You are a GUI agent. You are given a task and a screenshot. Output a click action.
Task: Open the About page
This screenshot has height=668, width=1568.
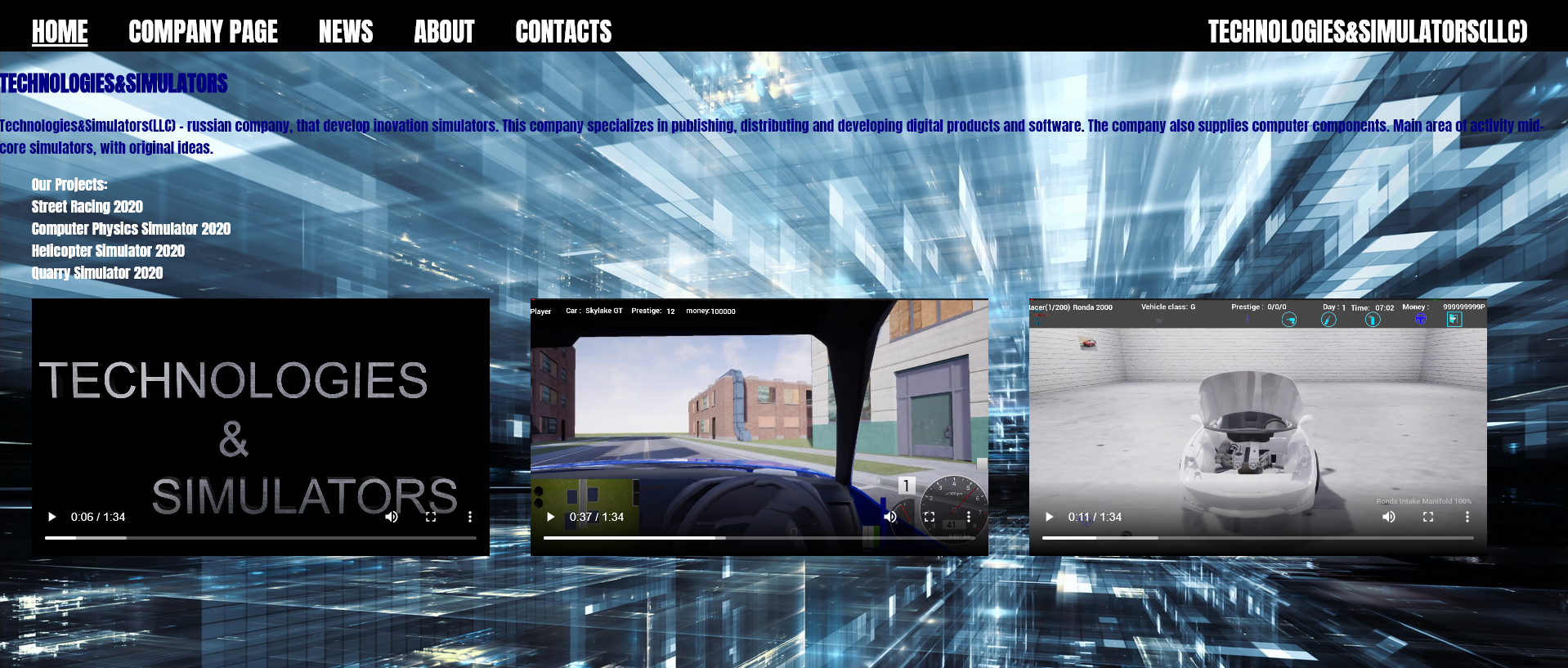(x=444, y=32)
